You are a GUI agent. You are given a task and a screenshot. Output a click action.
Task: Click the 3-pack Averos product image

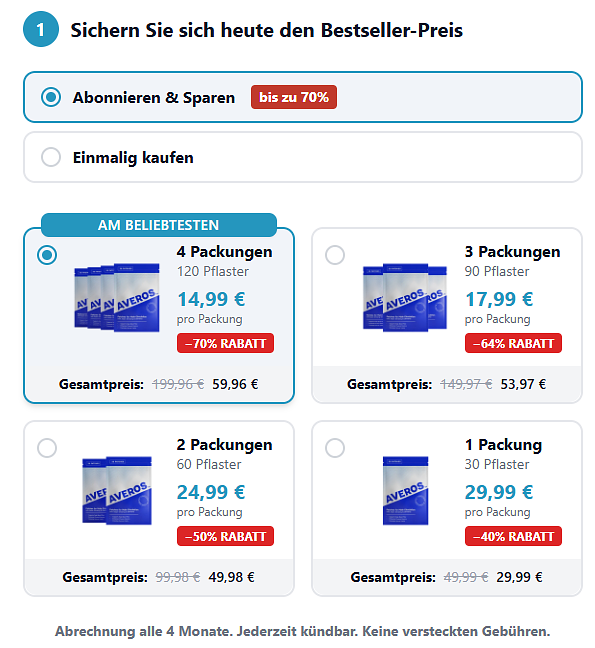point(405,297)
